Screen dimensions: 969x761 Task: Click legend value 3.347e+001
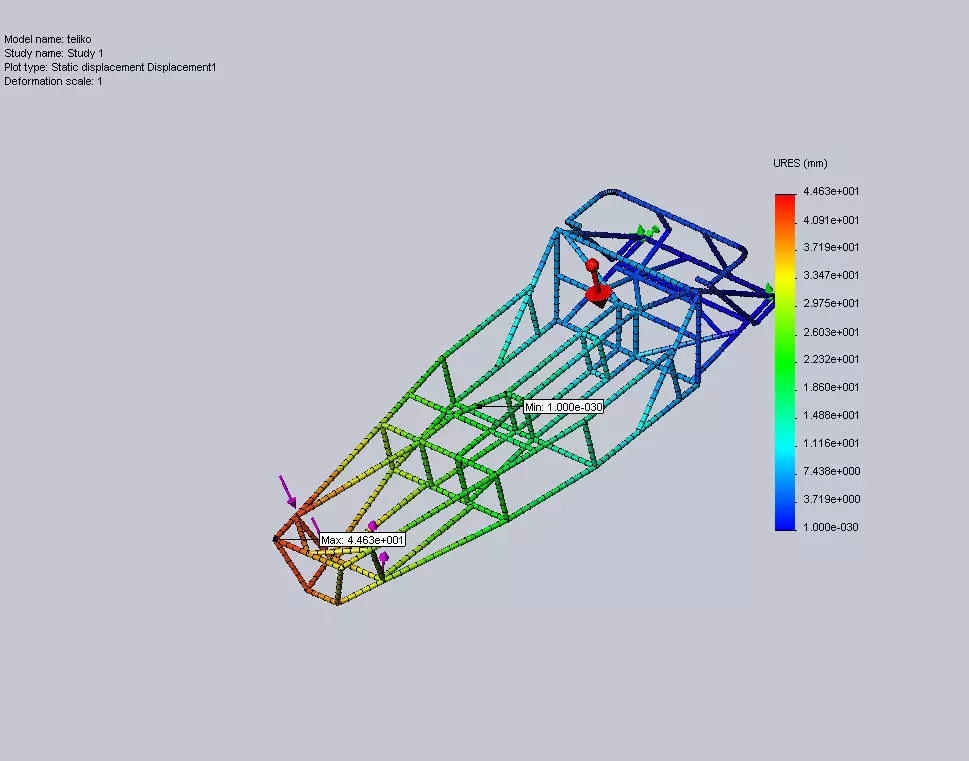(831, 275)
